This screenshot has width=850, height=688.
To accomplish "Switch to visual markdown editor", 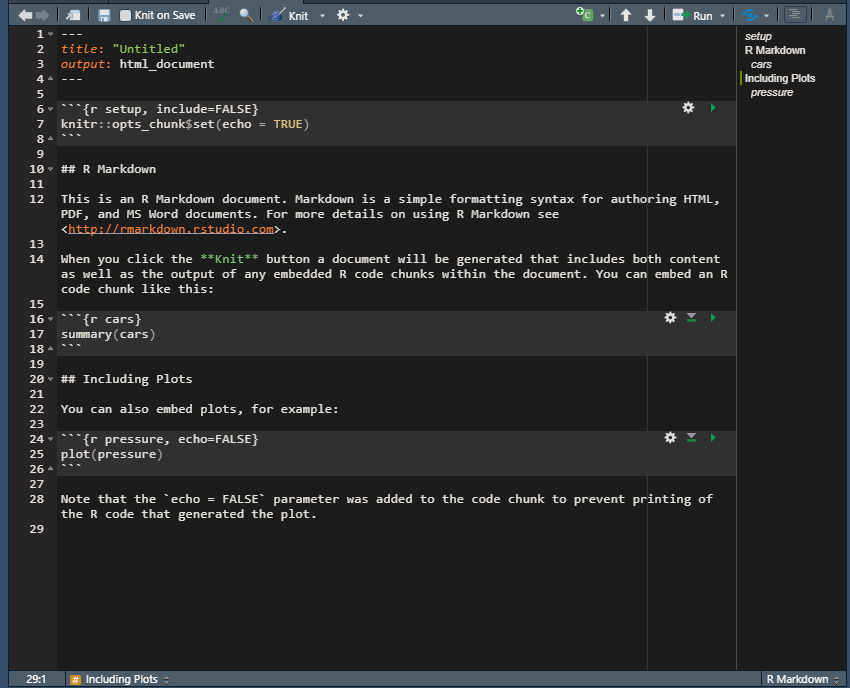I will pos(829,15).
